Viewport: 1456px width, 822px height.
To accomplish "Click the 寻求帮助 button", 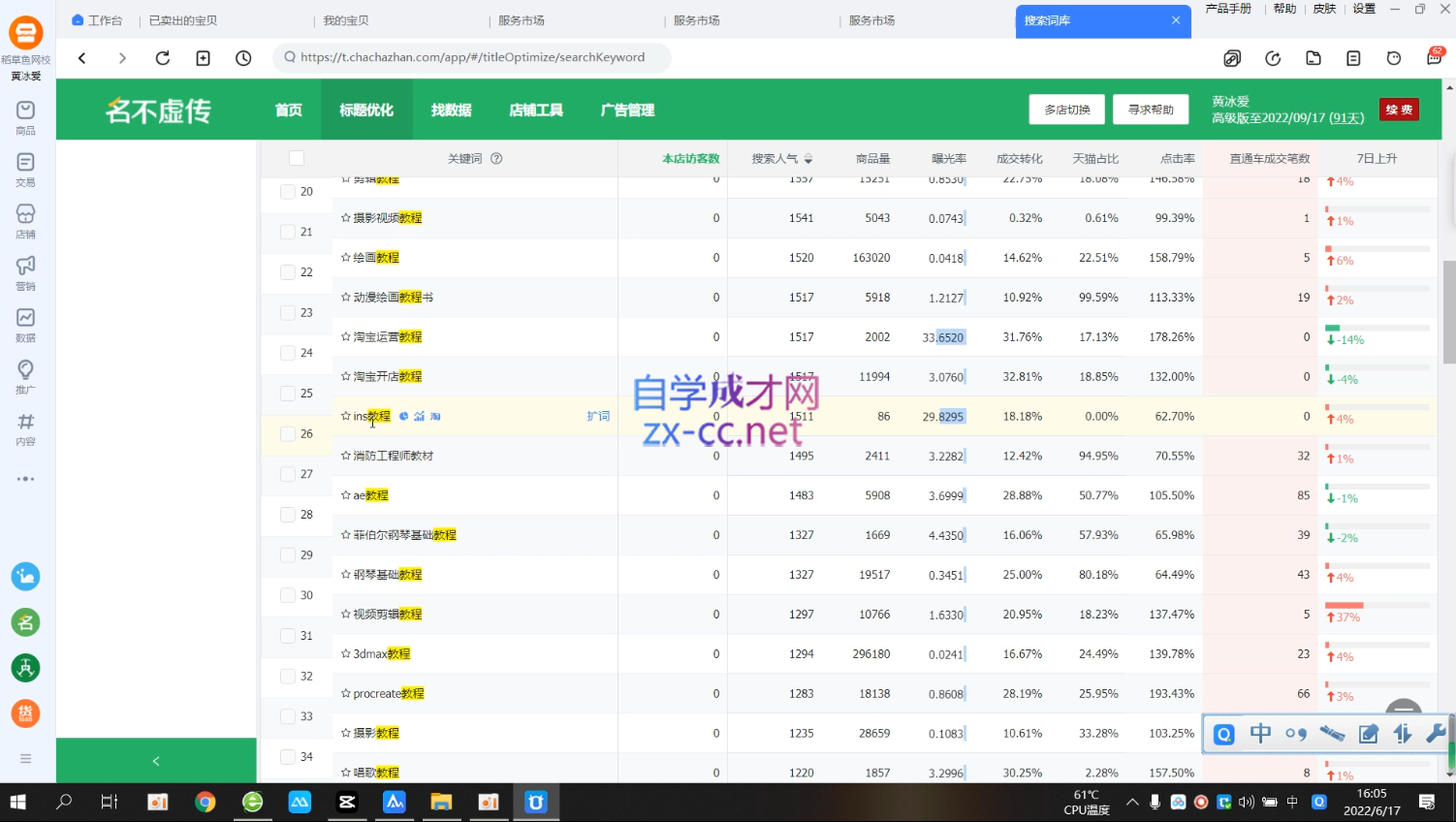I will tap(1151, 110).
